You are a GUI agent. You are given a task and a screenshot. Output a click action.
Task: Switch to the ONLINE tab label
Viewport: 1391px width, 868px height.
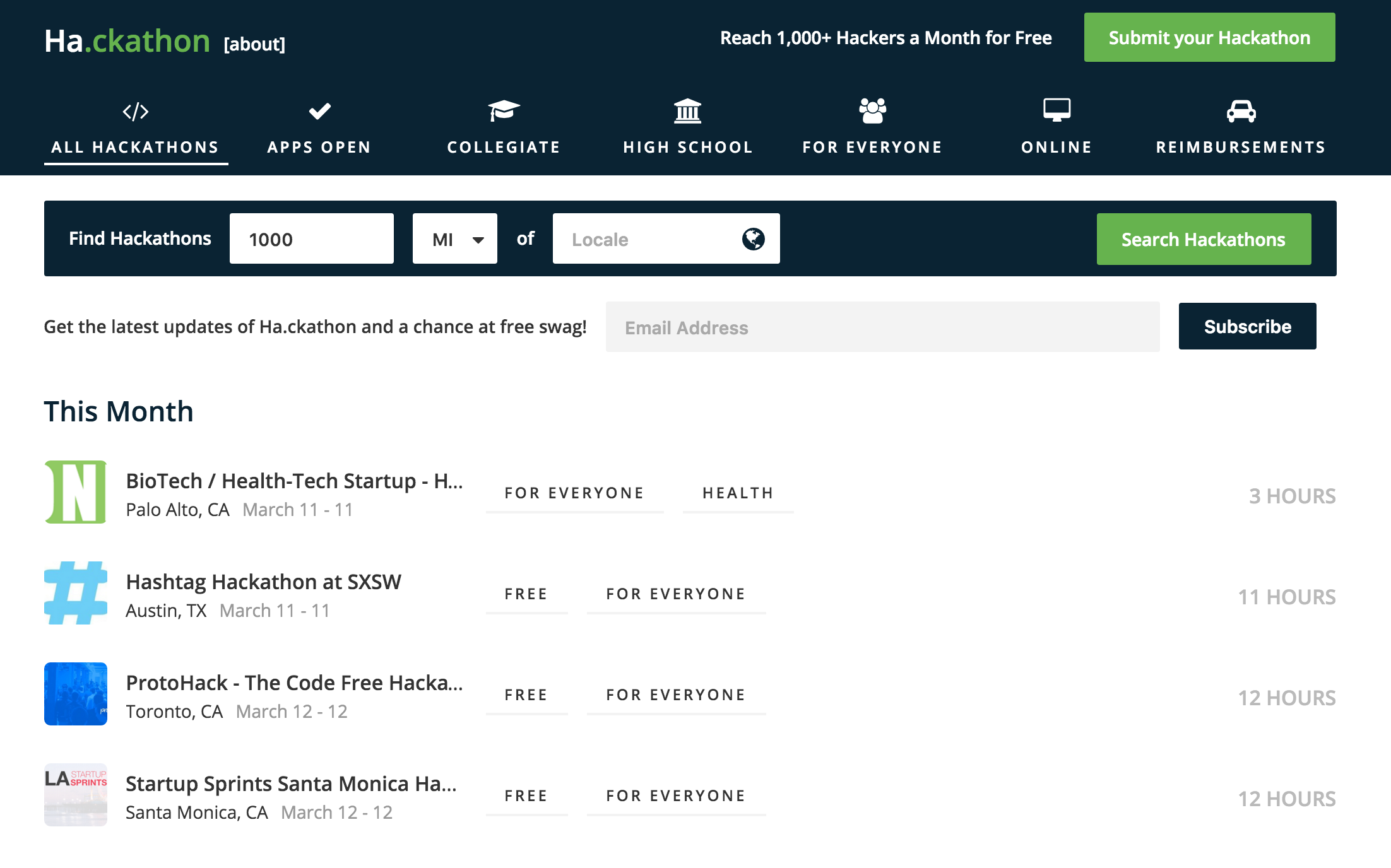tap(1057, 147)
